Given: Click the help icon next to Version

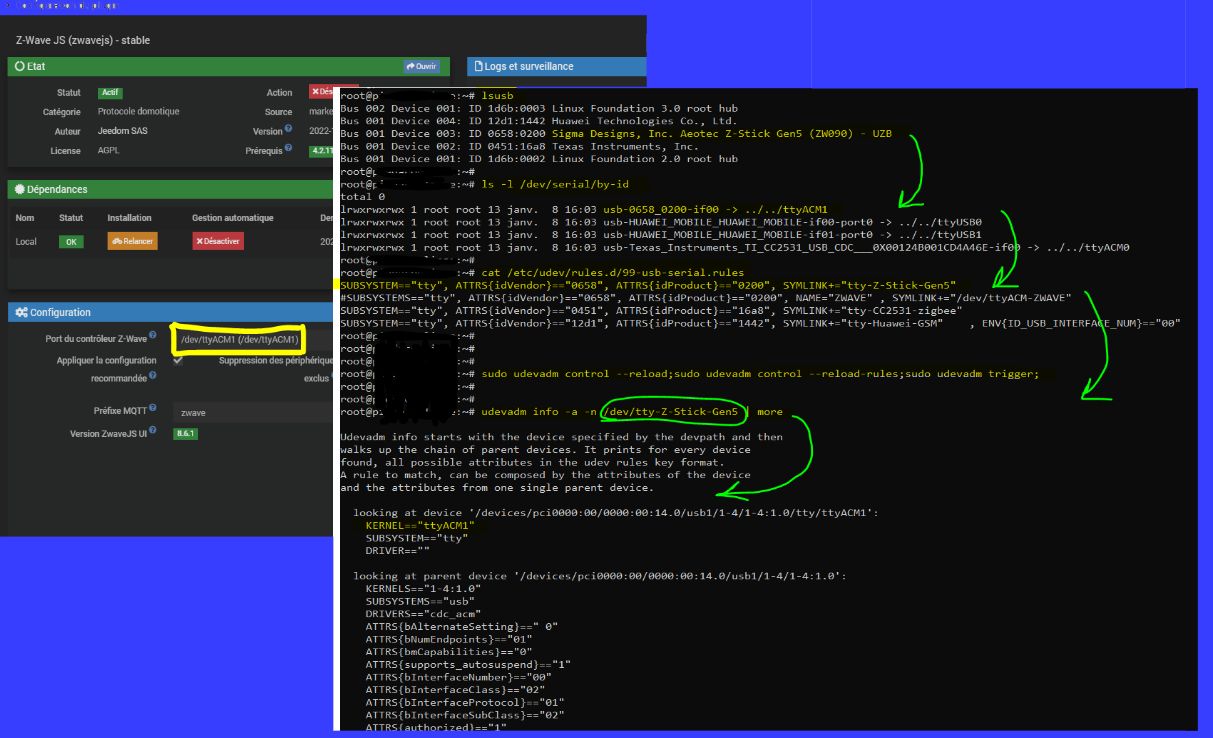Looking at the screenshot, I should 288,130.
